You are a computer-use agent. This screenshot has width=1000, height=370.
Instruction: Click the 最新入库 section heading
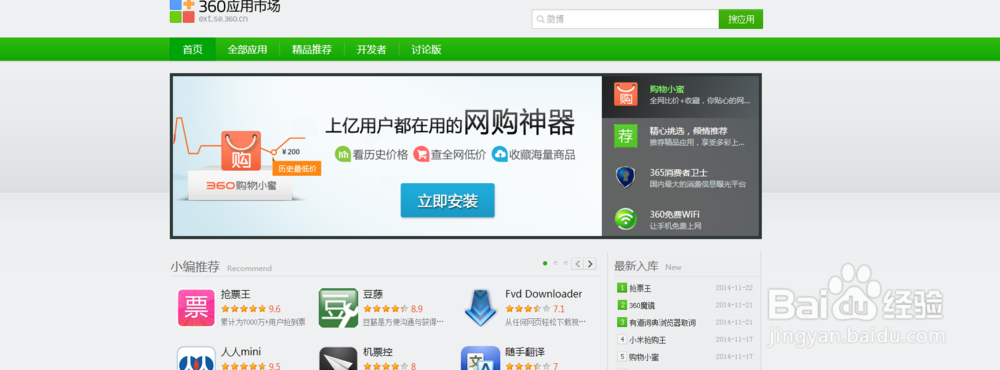[636, 266]
